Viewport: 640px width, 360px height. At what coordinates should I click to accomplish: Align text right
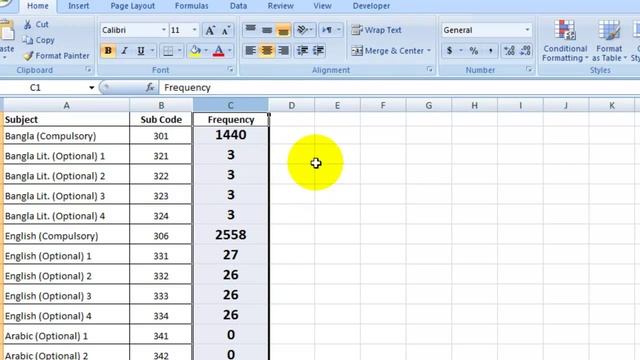pos(283,51)
